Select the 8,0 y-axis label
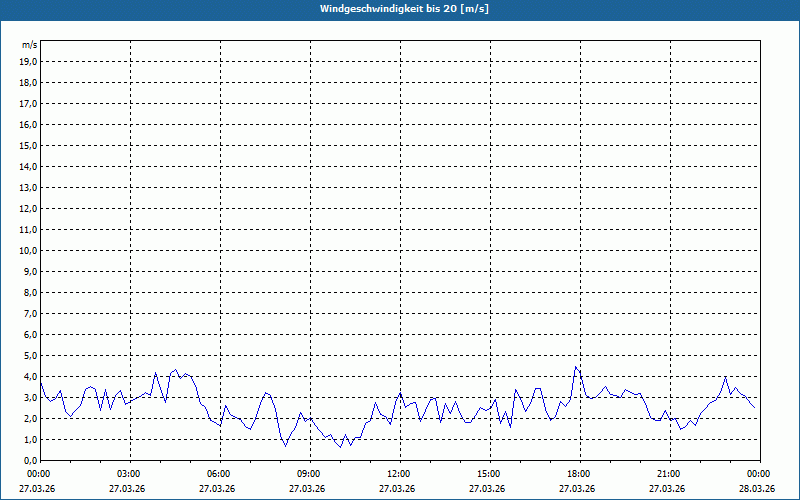The image size is (800, 500). tap(31, 293)
